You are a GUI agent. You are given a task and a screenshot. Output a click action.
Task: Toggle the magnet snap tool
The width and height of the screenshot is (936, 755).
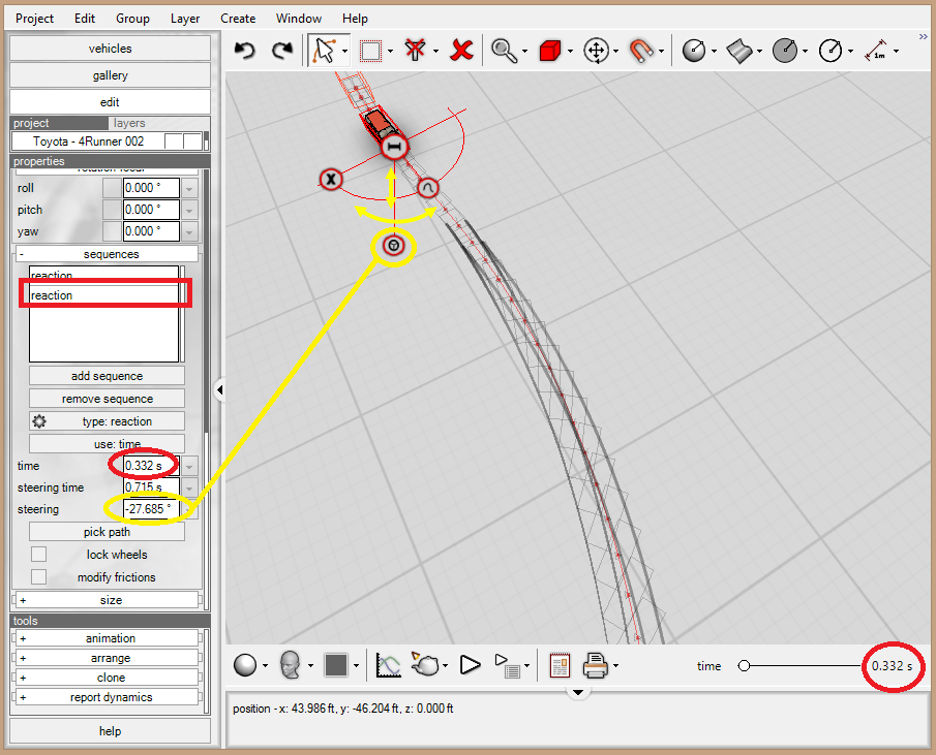tap(641, 51)
